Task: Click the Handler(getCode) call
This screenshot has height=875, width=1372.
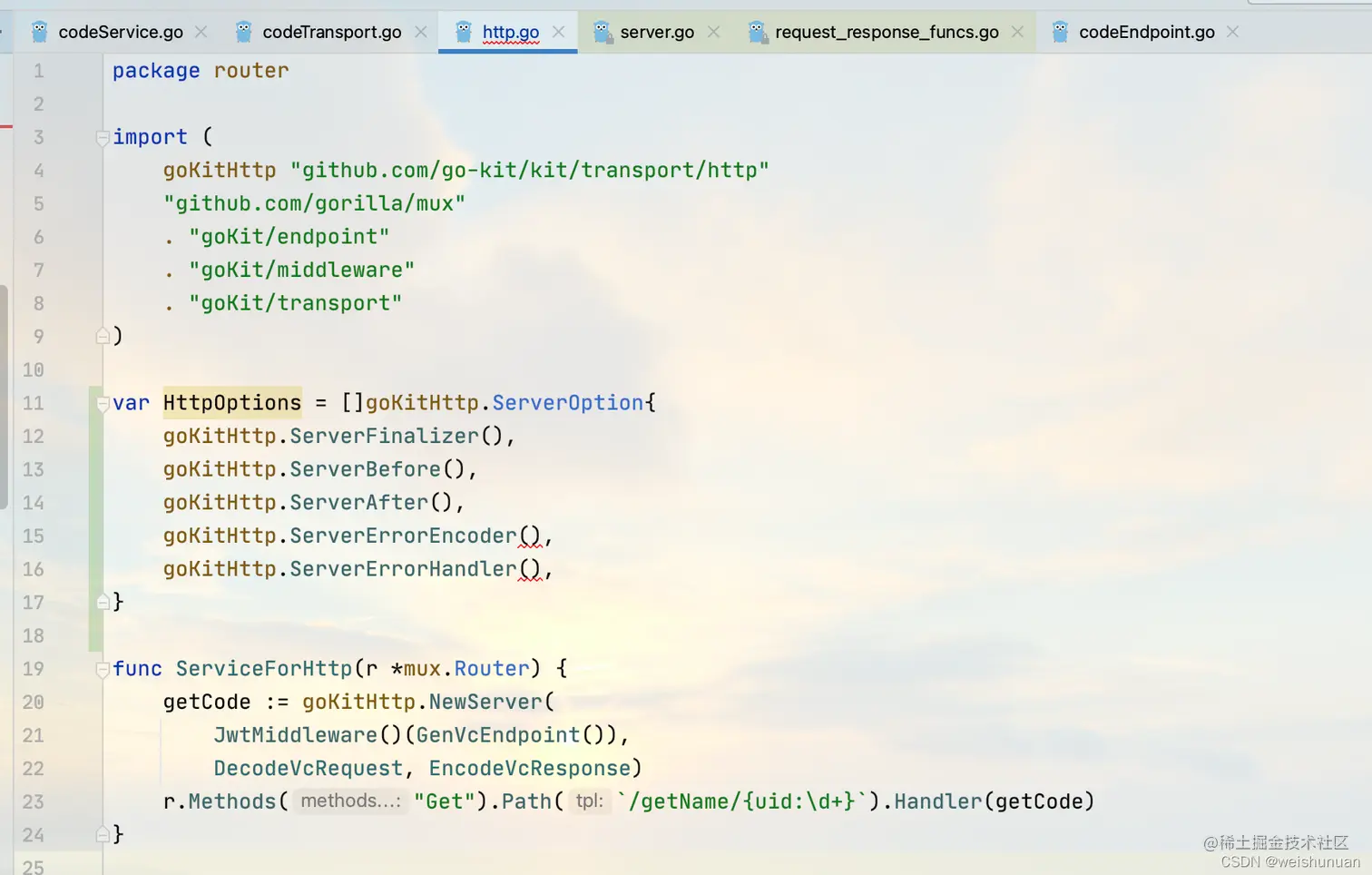Action: tap(995, 801)
